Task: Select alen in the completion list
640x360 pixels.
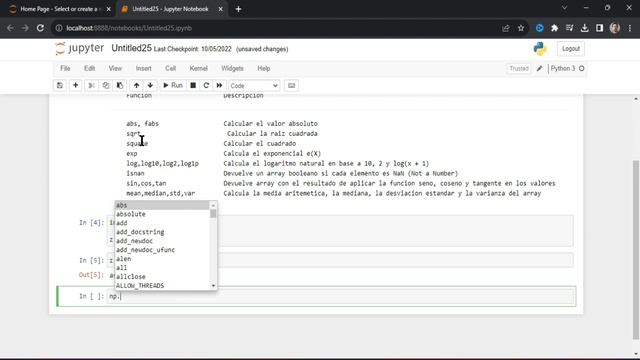Action: pyautogui.click(x=162, y=259)
